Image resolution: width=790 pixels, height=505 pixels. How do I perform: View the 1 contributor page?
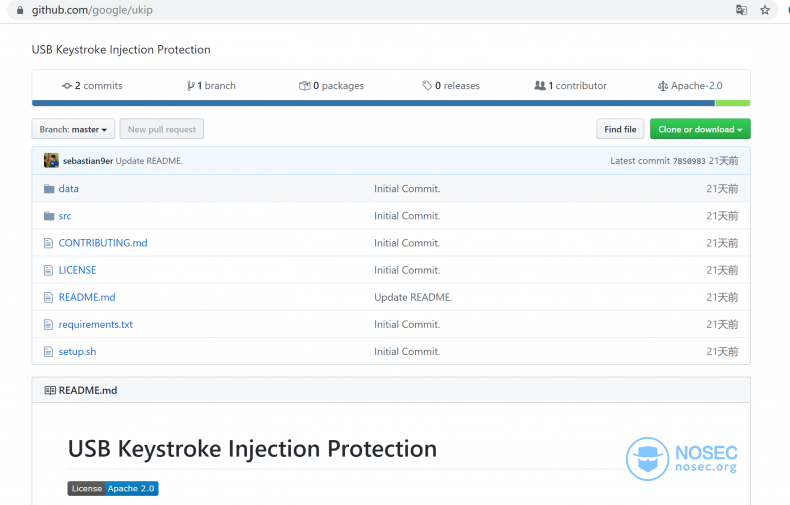click(570, 86)
